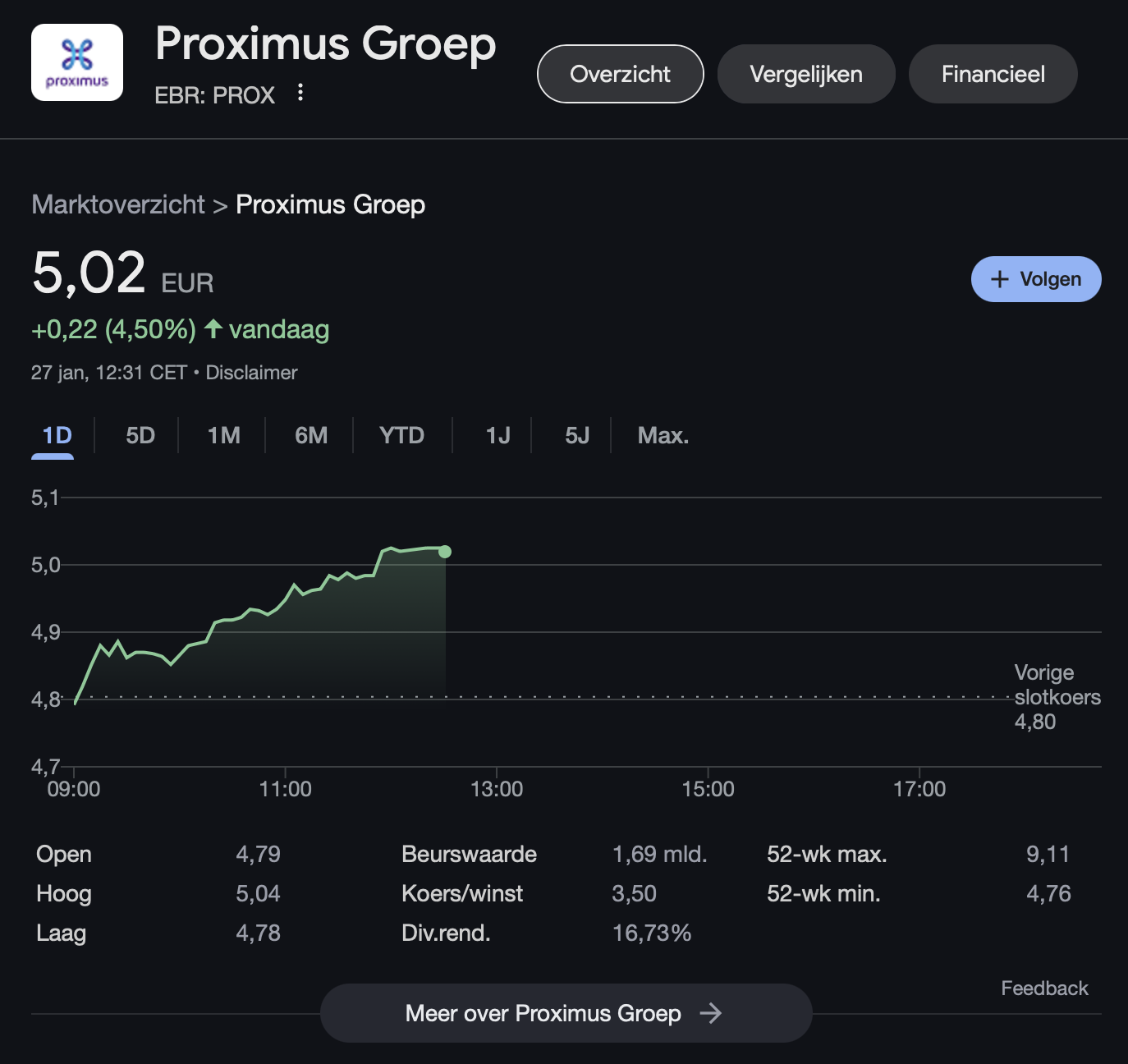Select the Overzicht tab
The height and width of the screenshot is (1064, 1128).
(620, 74)
